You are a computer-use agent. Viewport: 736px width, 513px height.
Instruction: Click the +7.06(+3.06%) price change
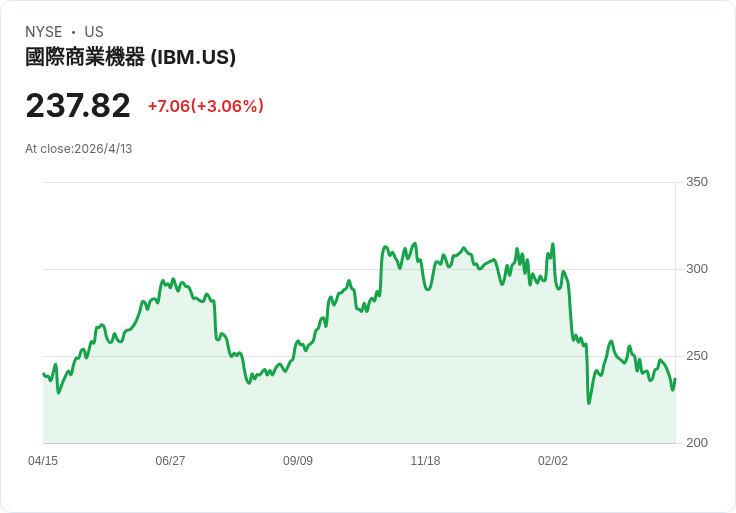pos(205,106)
